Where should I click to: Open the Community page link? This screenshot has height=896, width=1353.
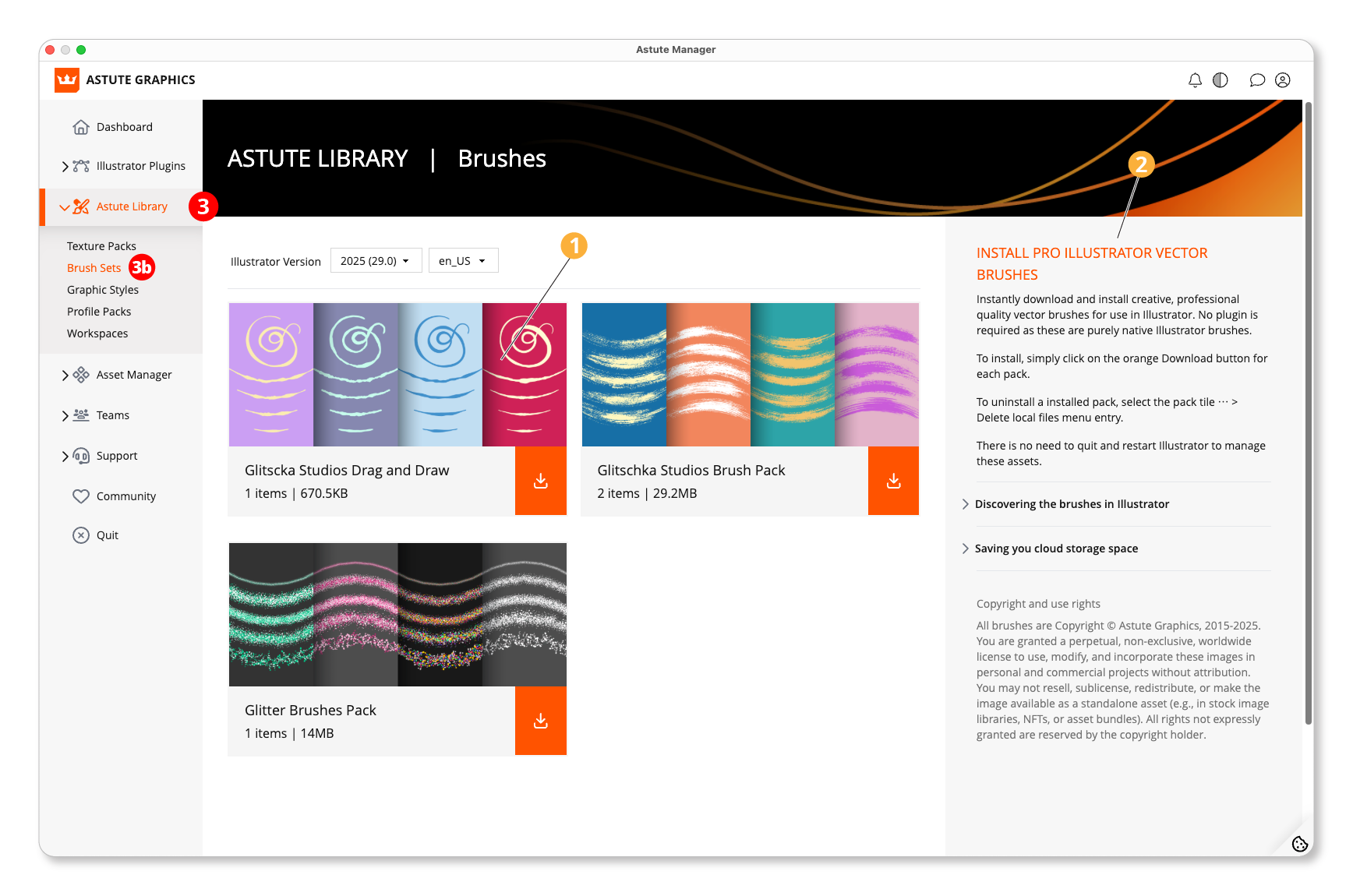click(125, 496)
